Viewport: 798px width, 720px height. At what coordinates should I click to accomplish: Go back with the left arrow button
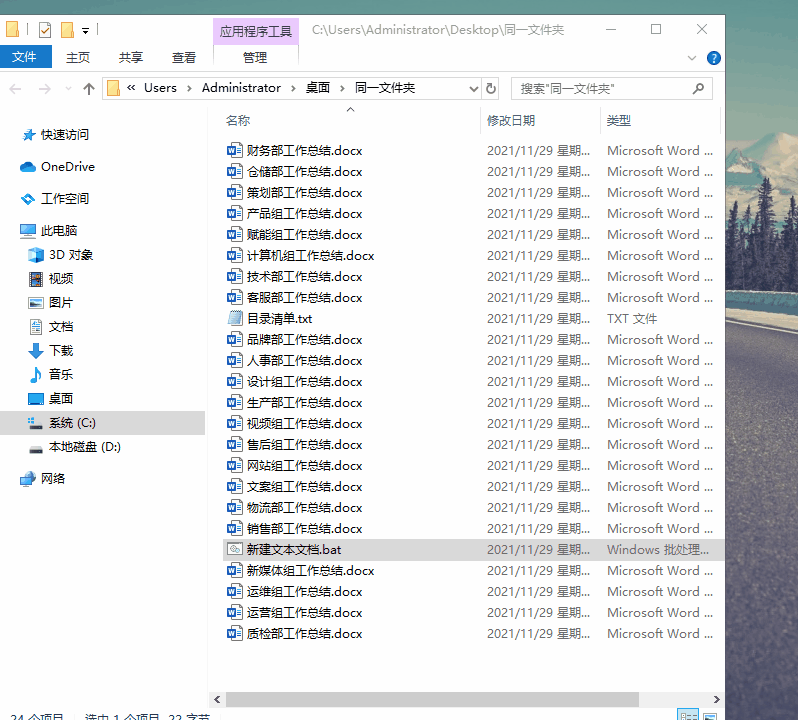tap(16, 89)
